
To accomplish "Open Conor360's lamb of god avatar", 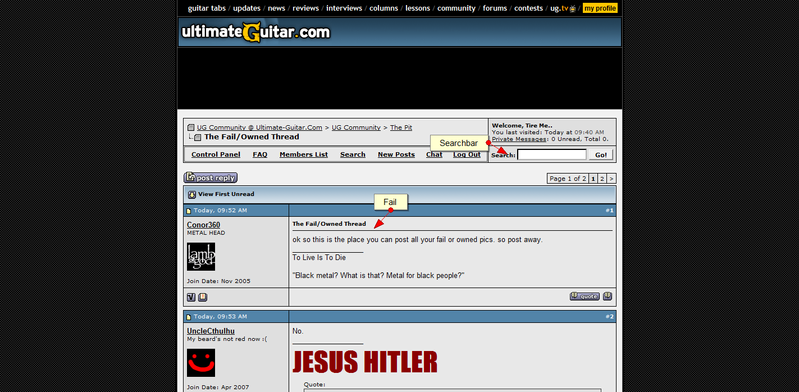I will pos(201,256).
